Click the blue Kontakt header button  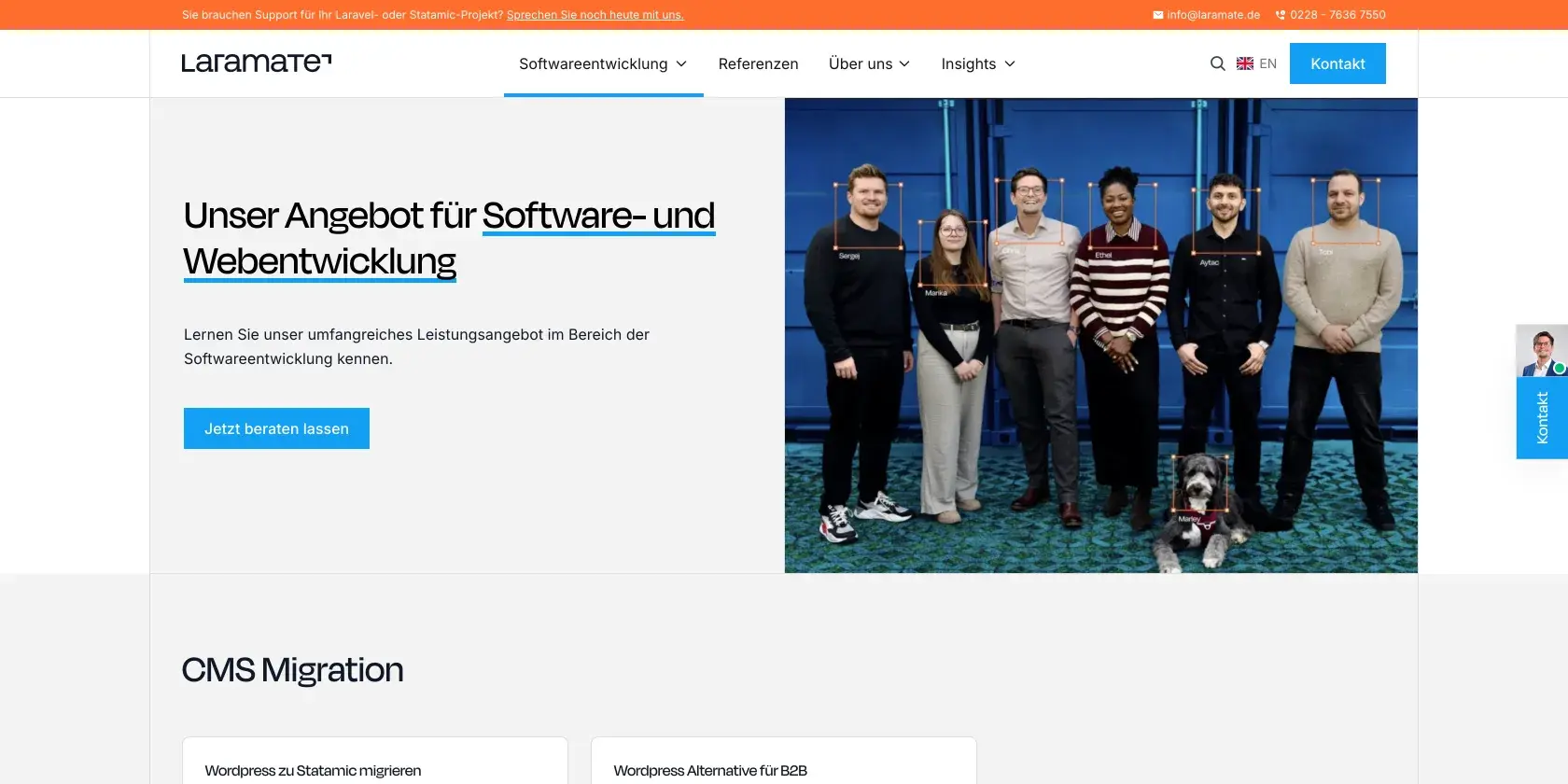(1337, 63)
